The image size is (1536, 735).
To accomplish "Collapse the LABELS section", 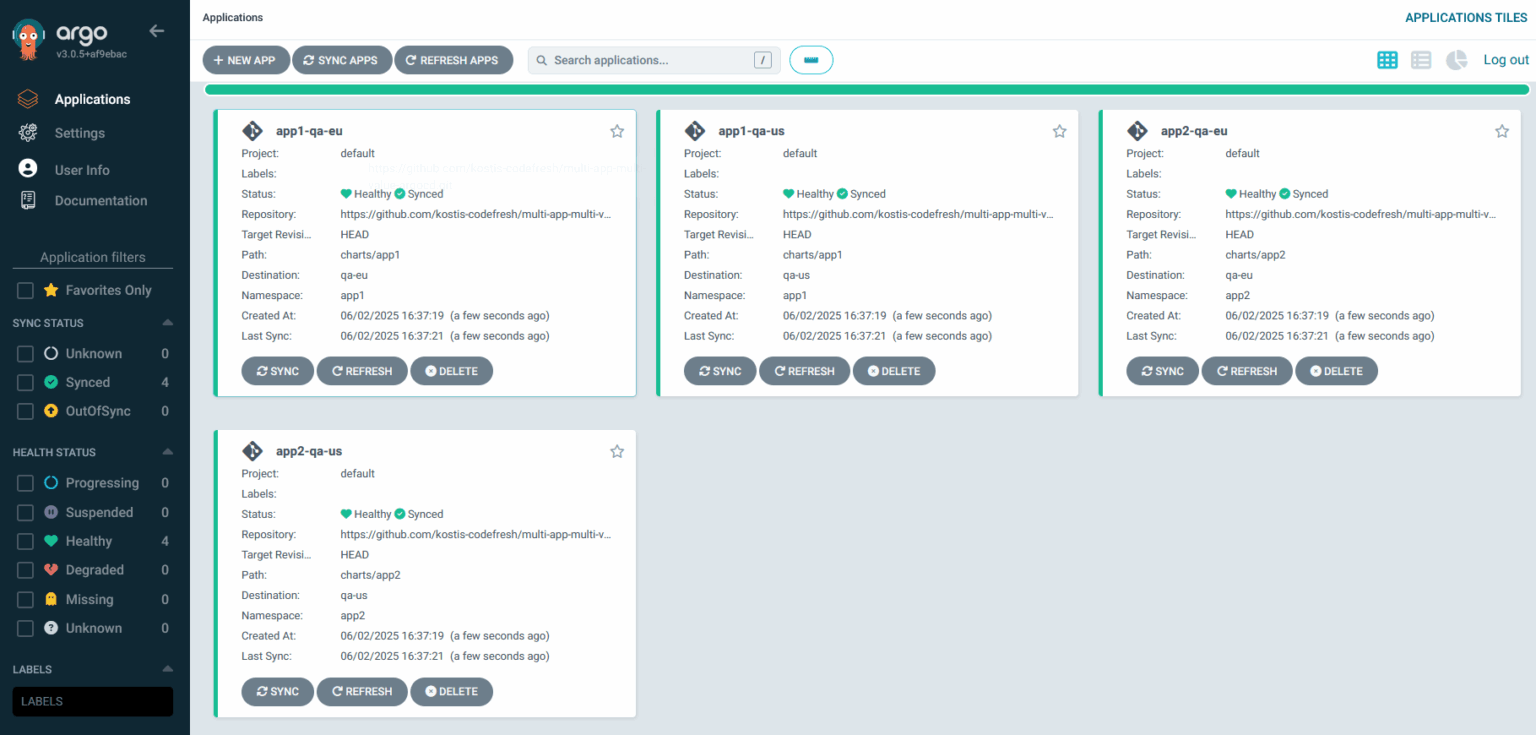I will (167, 668).
